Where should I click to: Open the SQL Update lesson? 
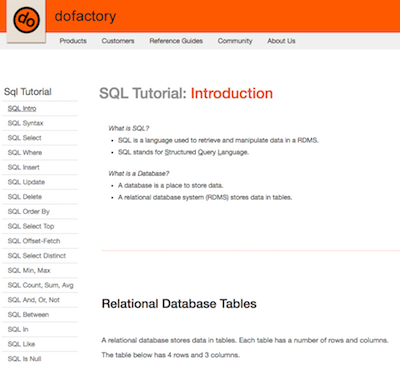point(26,182)
